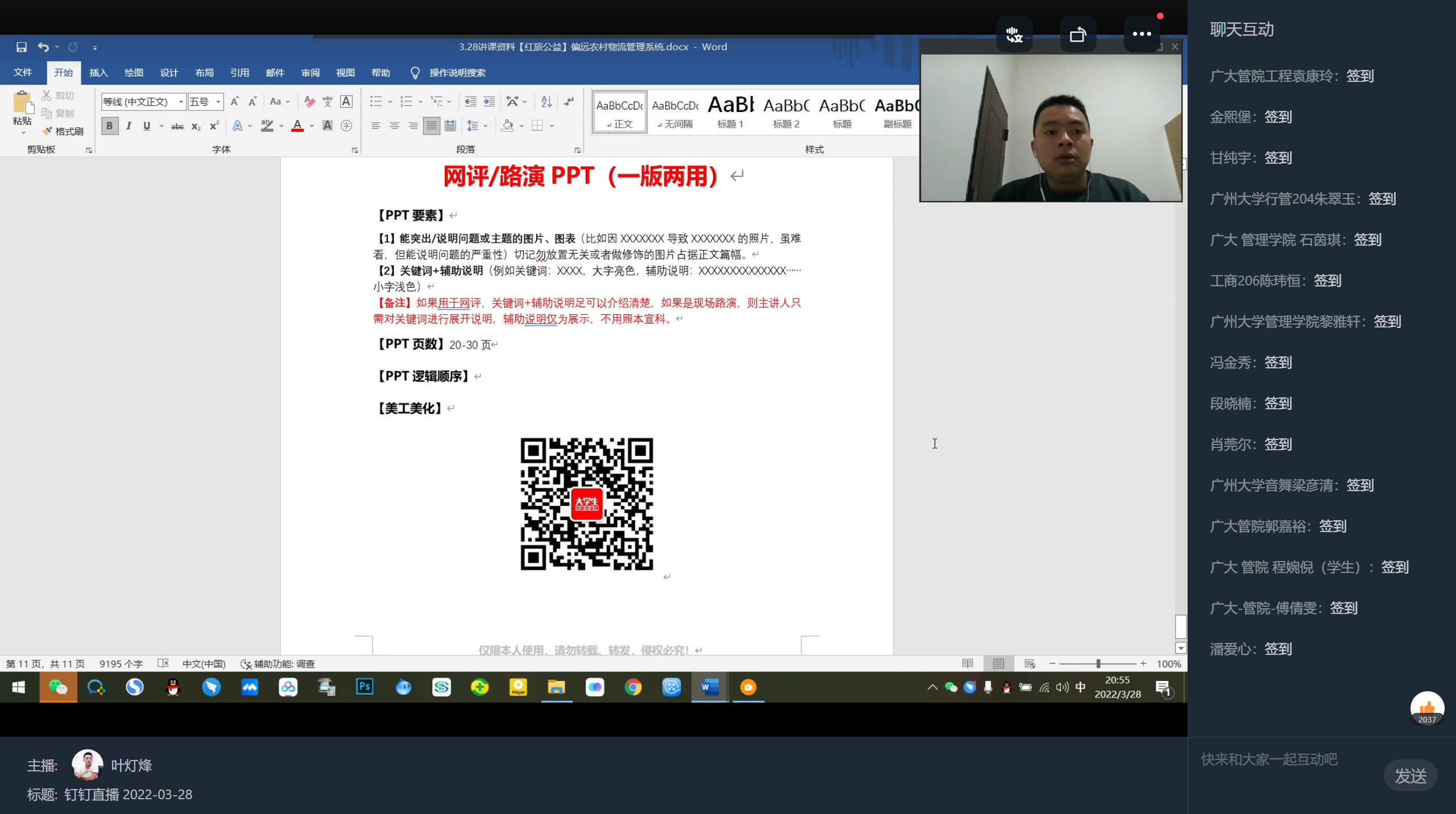Screen dimensions: 1456x814
Task: Open the 文件 menu
Action: 23,73
